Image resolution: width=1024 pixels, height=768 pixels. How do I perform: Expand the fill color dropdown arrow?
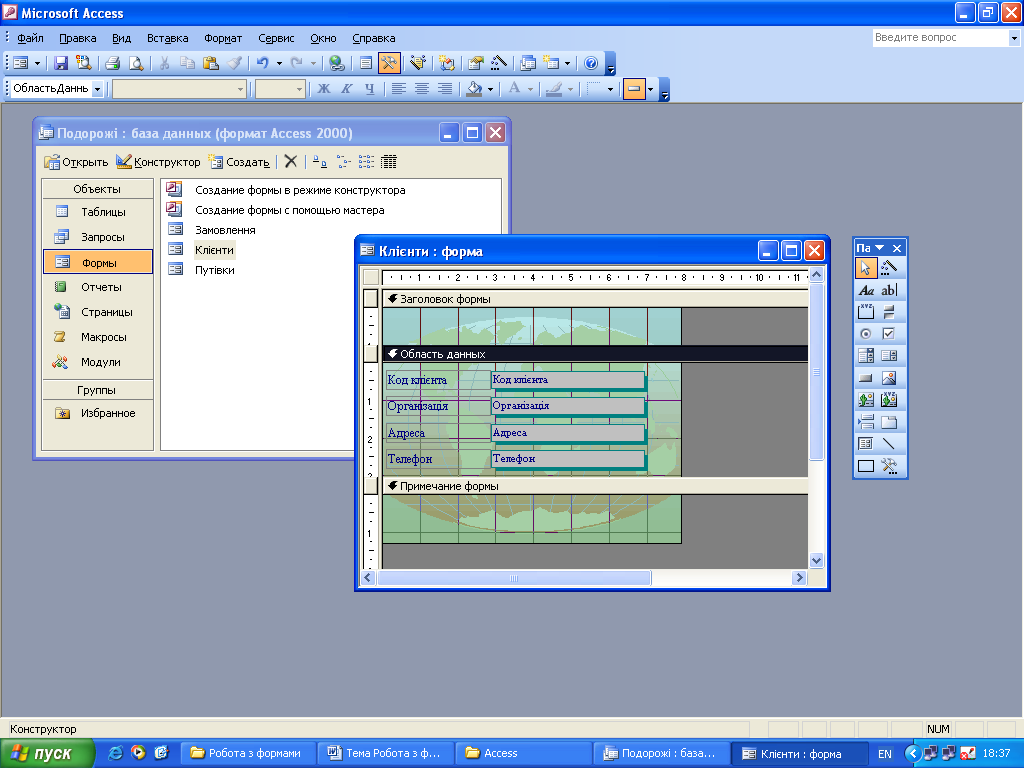pos(490,89)
